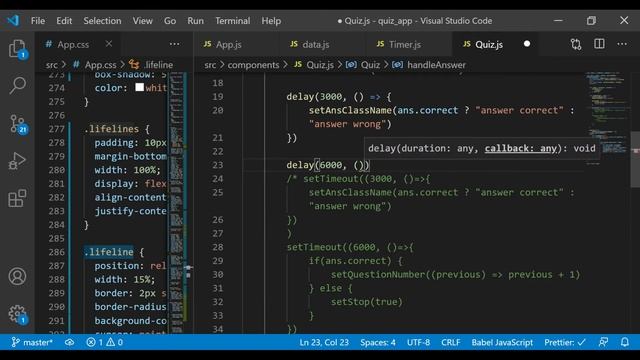Click Ln 23, Col 23 cursor position
This screenshot has width=640, height=360.
click(324, 342)
